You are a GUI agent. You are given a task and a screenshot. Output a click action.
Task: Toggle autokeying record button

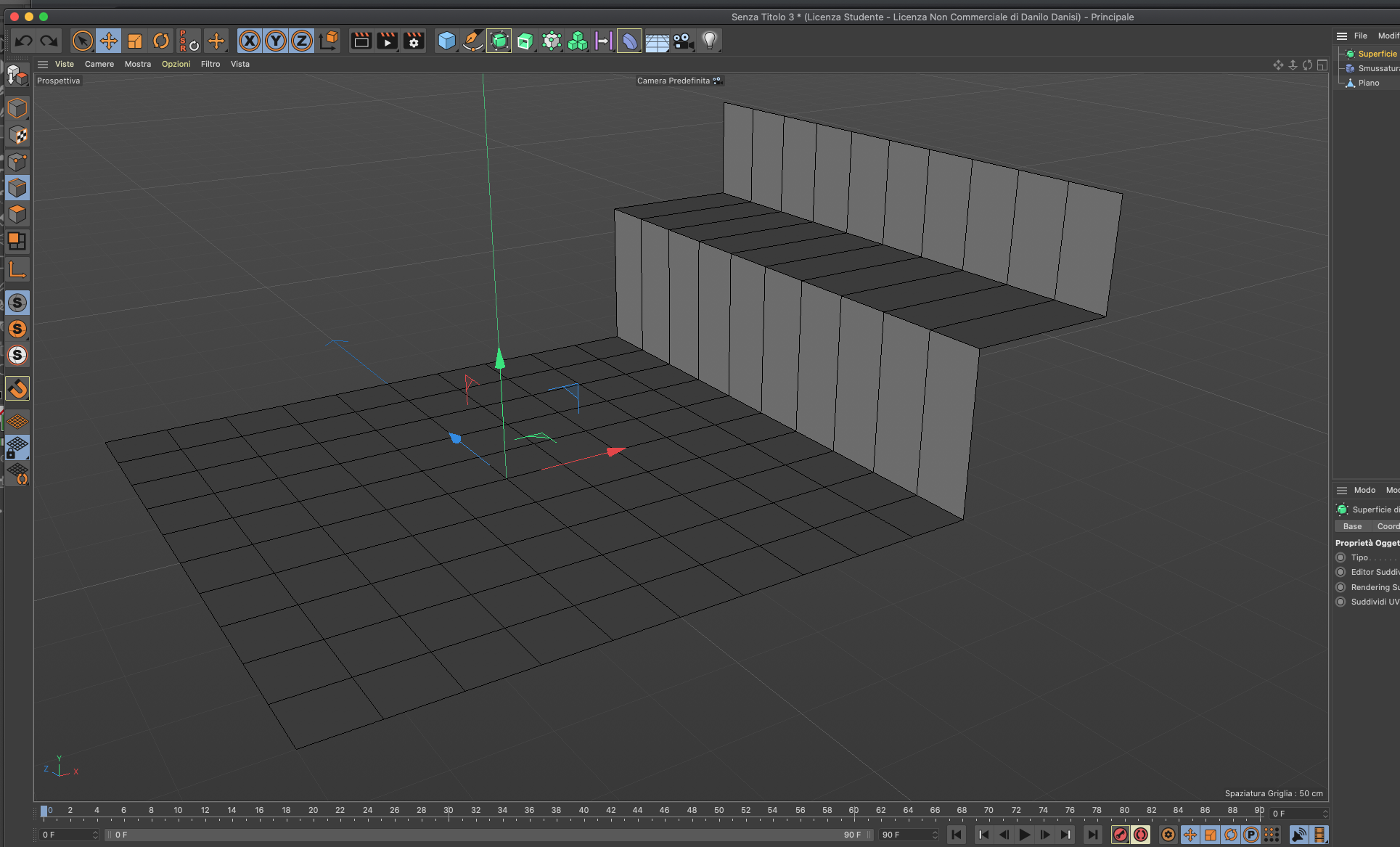point(1141,835)
